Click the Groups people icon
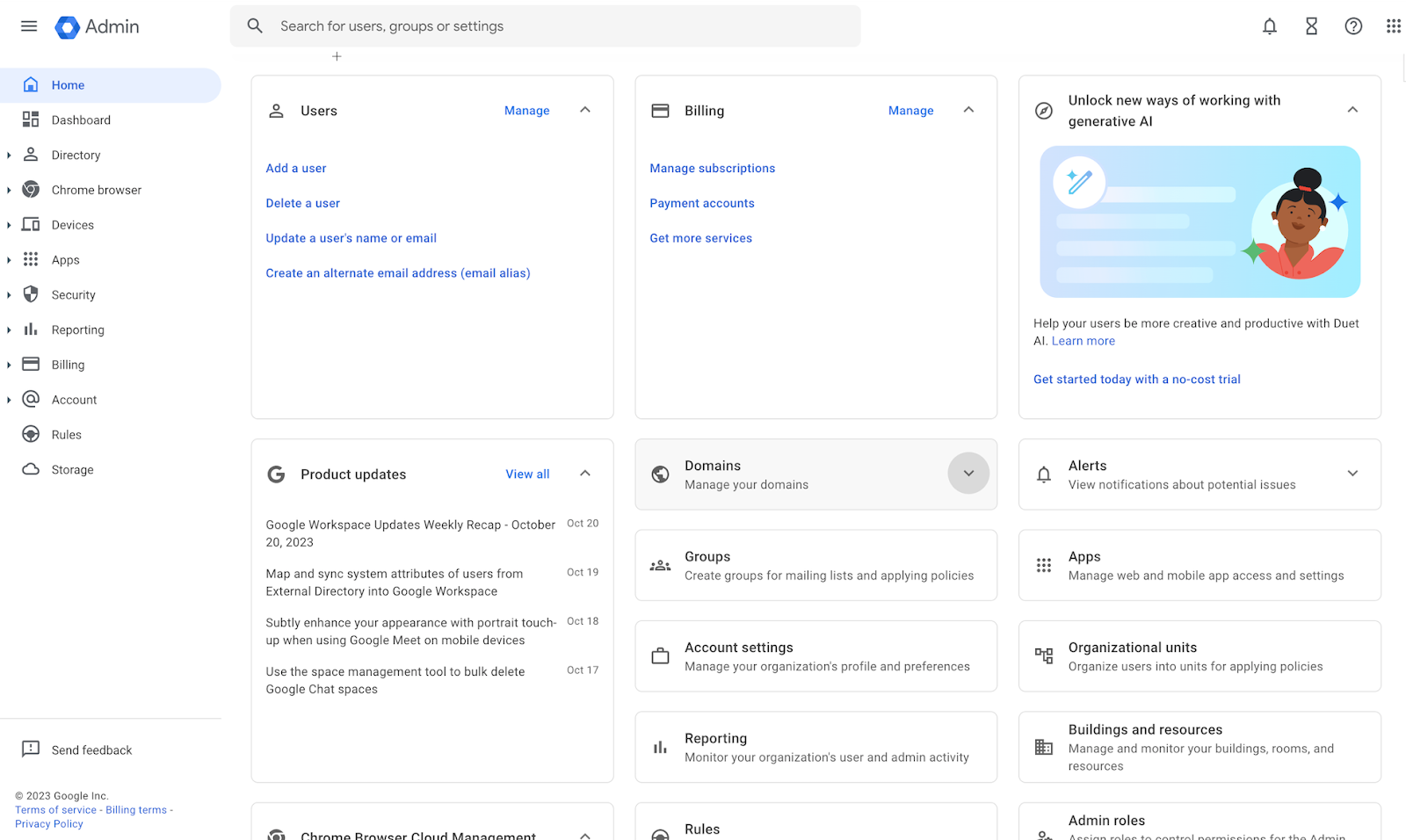This screenshot has height=840, width=1406. click(660, 566)
